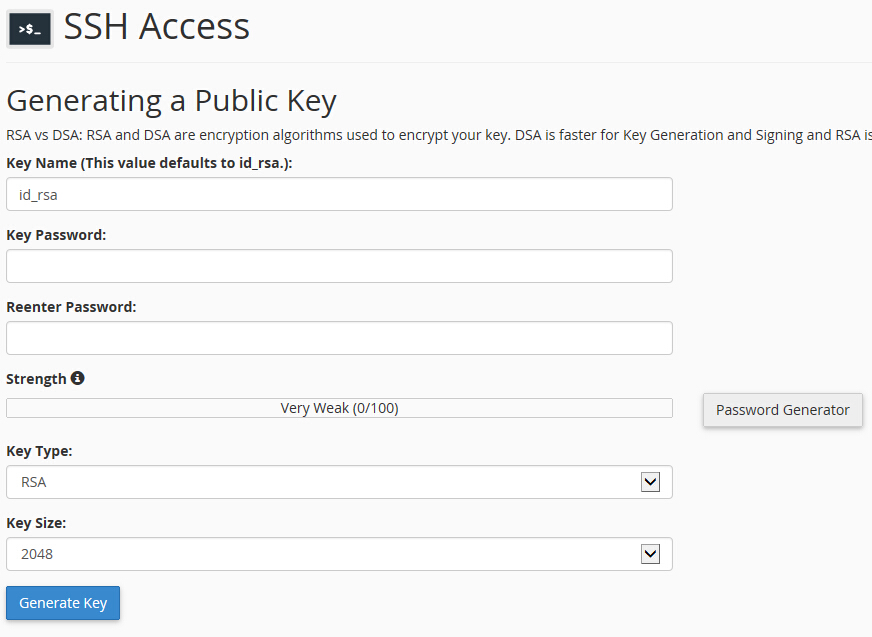Click the Generating a Public Key heading
872x637 pixels.
pos(171,101)
